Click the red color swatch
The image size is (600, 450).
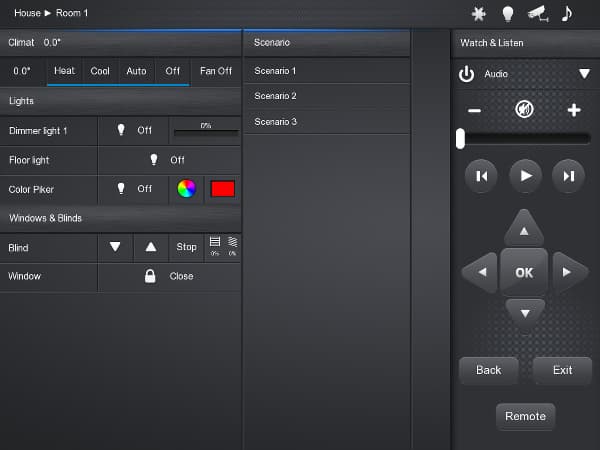pyautogui.click(x=223, y=189)
